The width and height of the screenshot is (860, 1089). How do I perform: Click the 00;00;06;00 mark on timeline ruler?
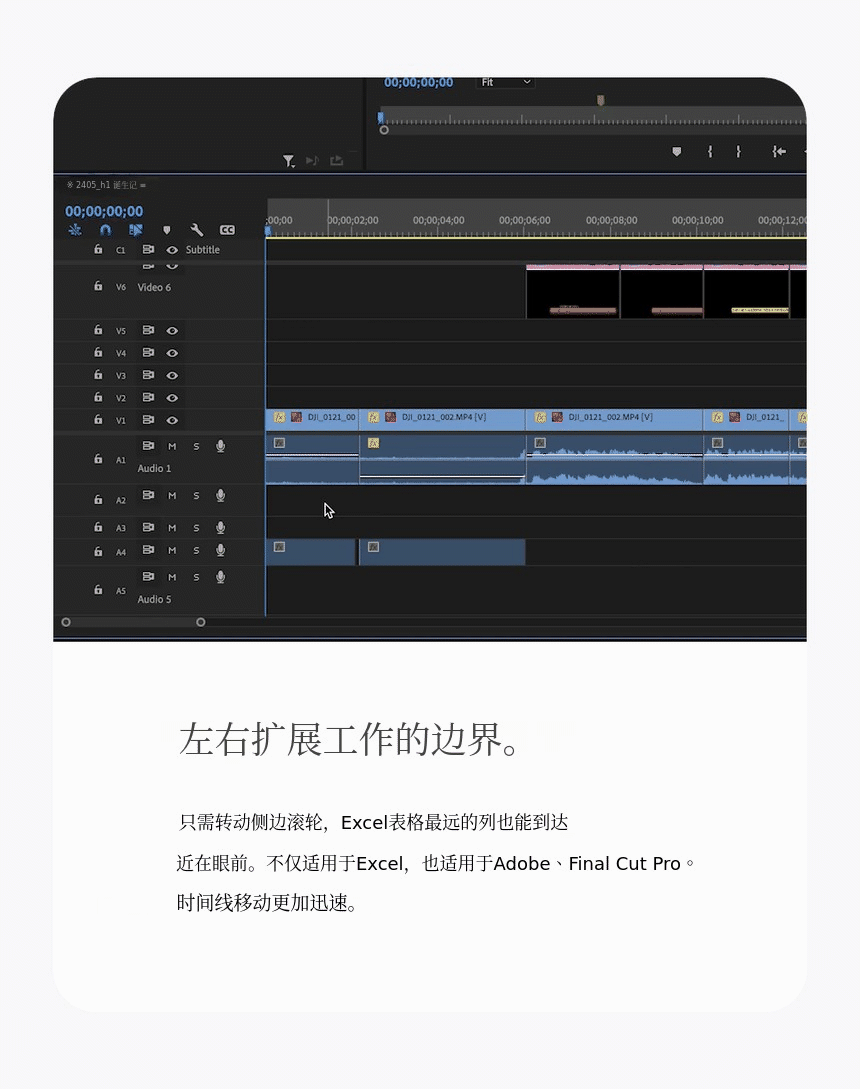tap(525, 220)
